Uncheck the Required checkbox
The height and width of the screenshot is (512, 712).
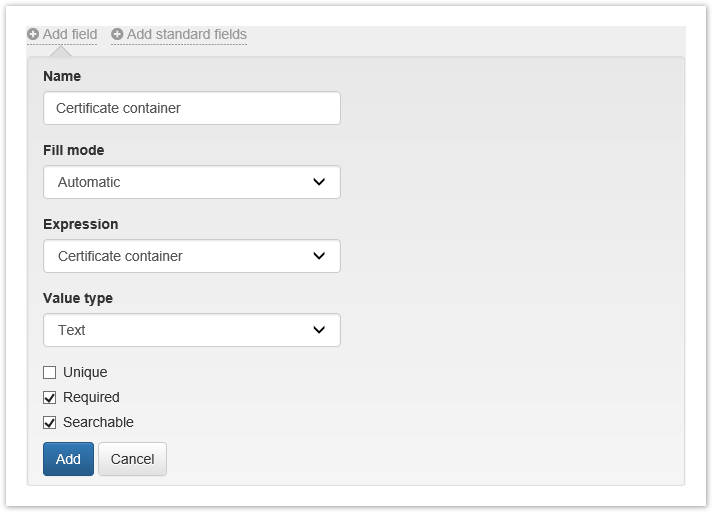(50, 397)
